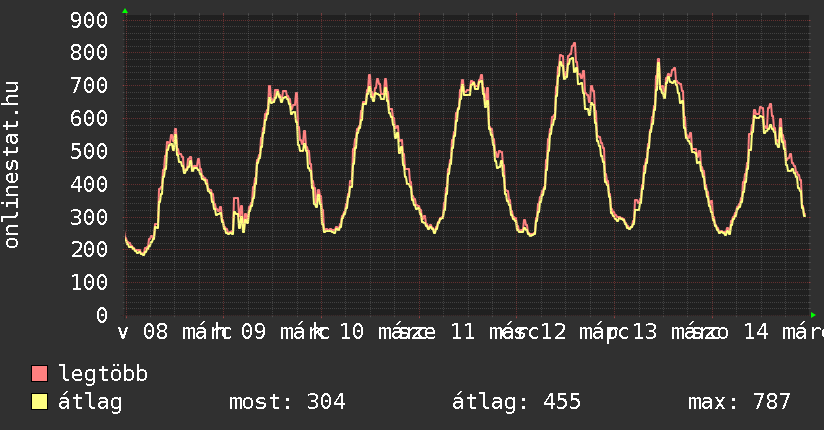Click the onlinestat.hu vertical watermark text

click(13, 166)
